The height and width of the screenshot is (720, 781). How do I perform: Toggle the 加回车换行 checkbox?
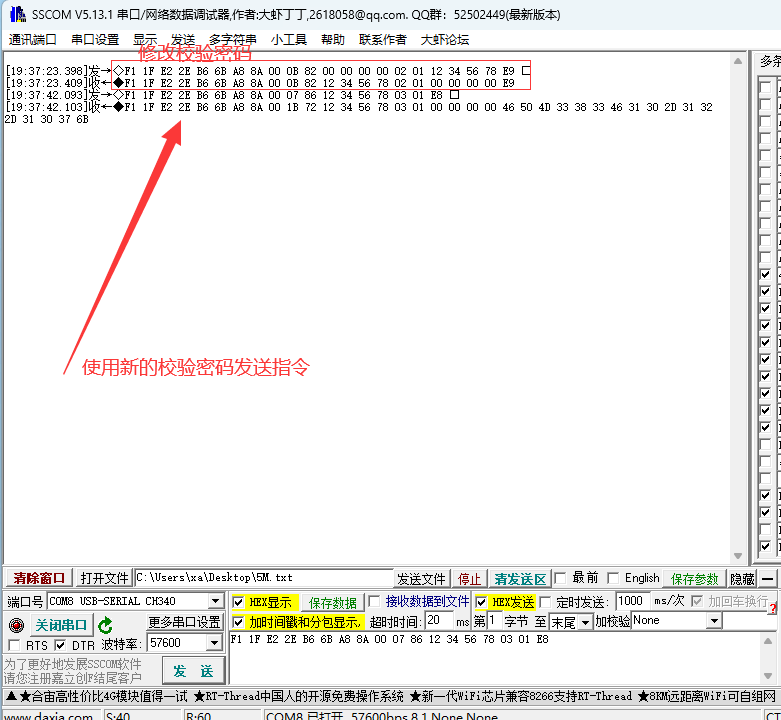[x=697, y=601]
